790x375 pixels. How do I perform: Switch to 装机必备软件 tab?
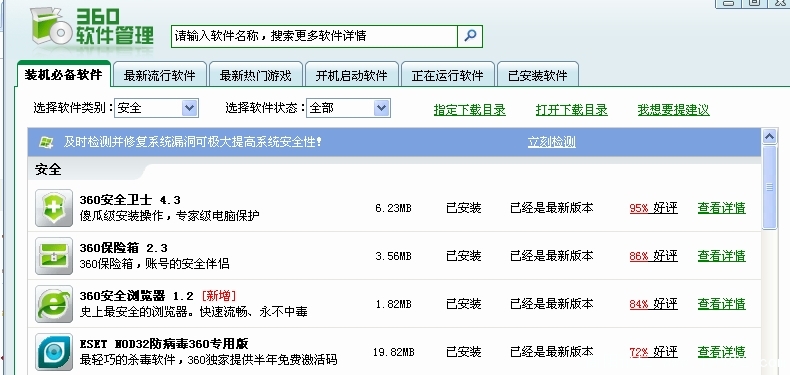click(x=63, y=75)
